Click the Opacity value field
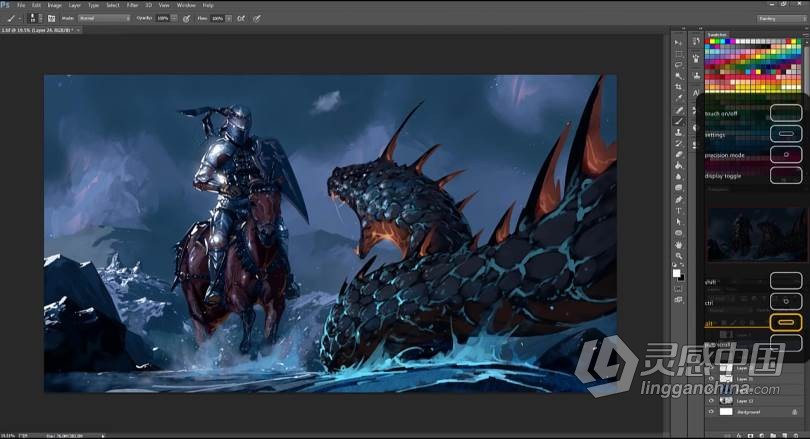The height and width of the screenshot is (439, 810). pyautogui.click(x=163, y=18)
